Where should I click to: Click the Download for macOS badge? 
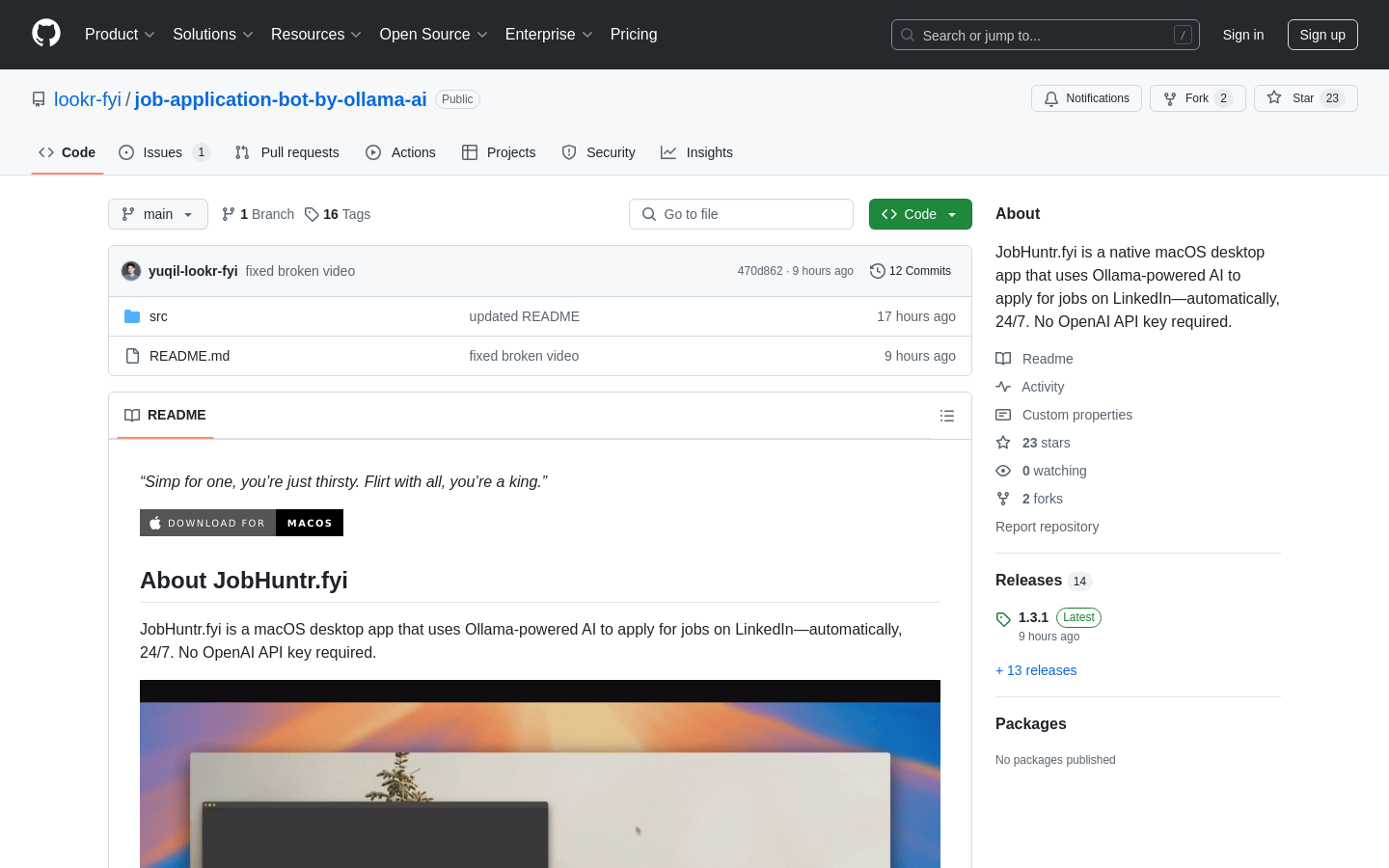click(241, 523)
